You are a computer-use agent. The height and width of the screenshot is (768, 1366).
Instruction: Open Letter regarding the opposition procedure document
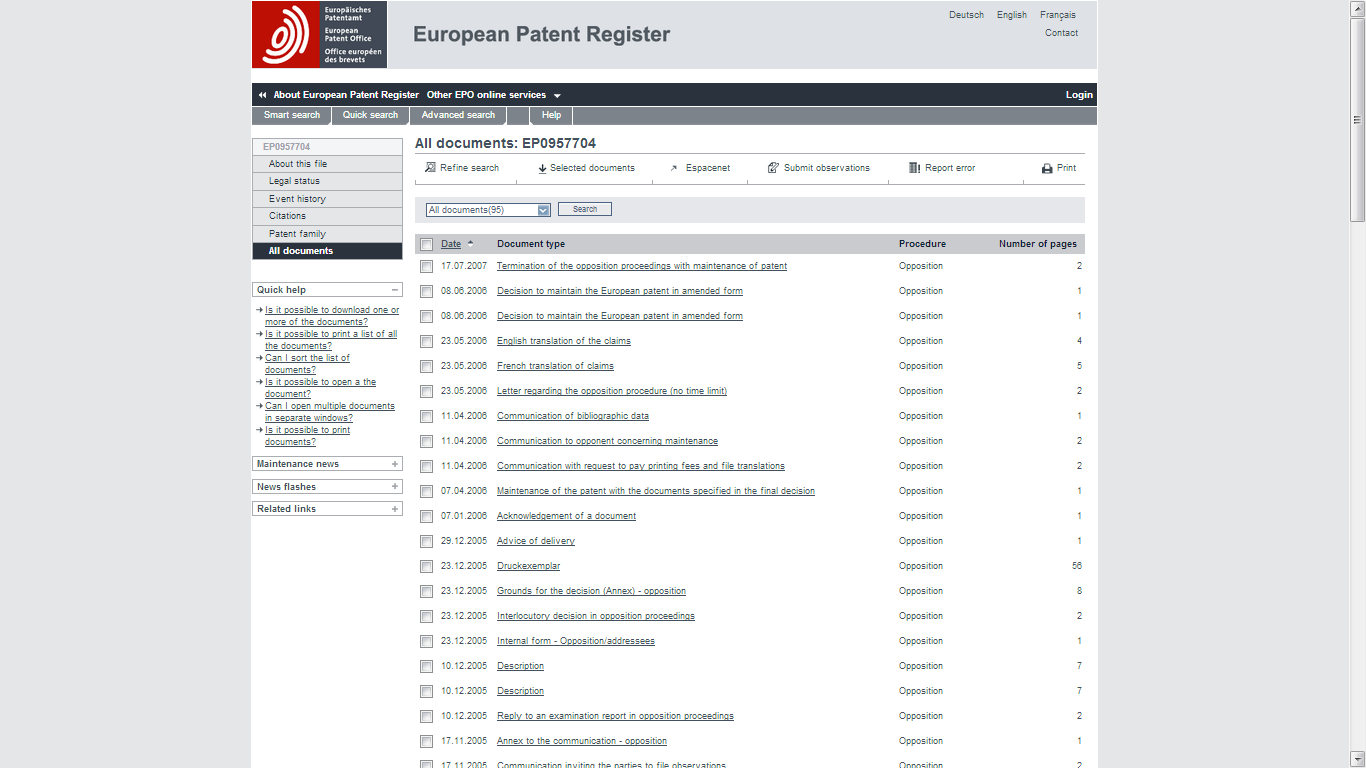pyautogui.click(x=612, y=391)
